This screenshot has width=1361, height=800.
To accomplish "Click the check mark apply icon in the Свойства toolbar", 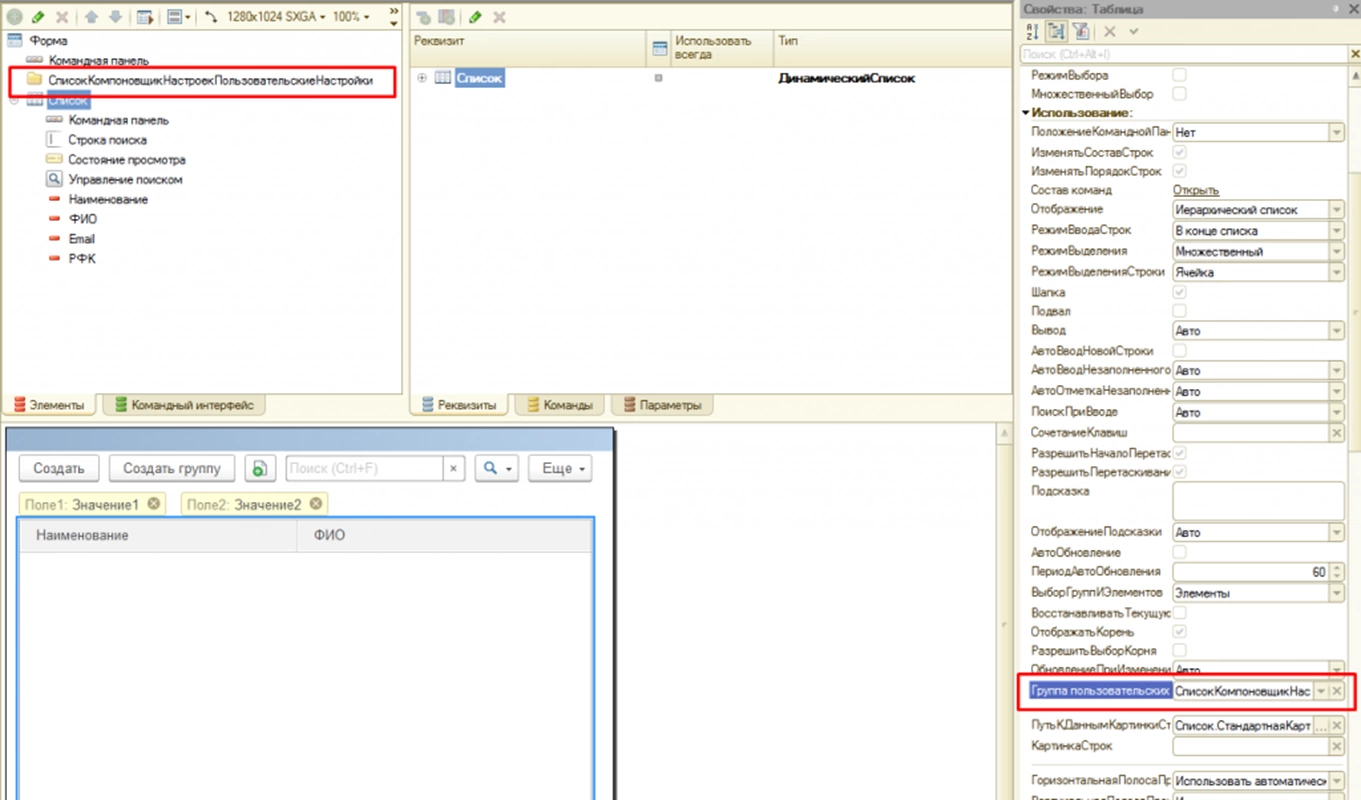I will point(1133,32).
